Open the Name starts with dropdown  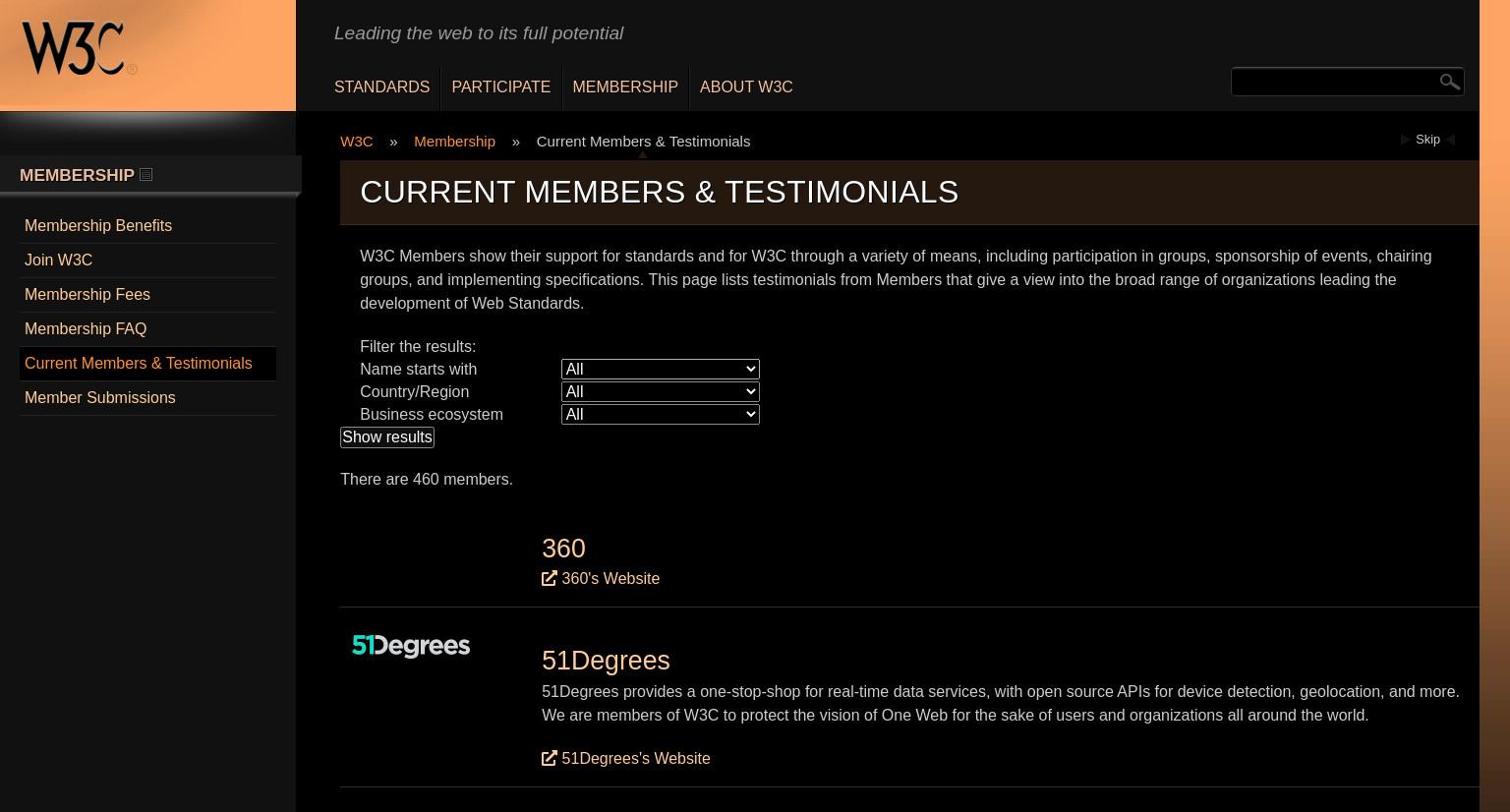(660, 369)
